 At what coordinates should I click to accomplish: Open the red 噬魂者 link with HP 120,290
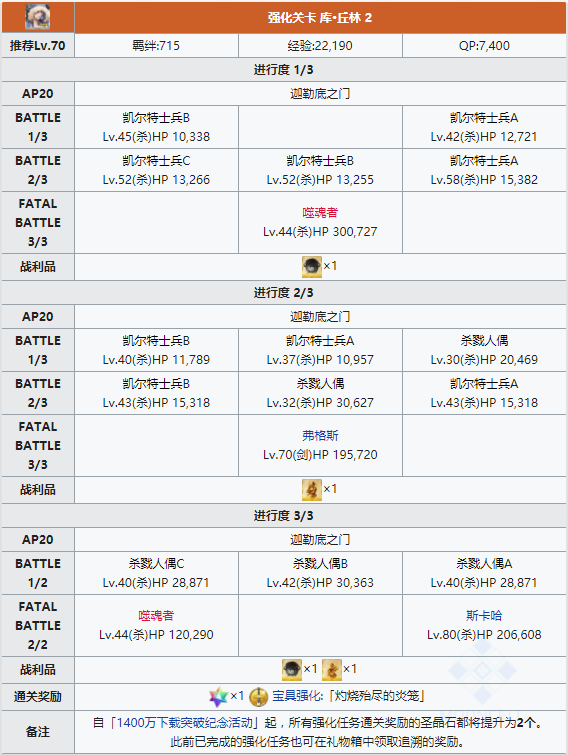(x=156, y=615)
